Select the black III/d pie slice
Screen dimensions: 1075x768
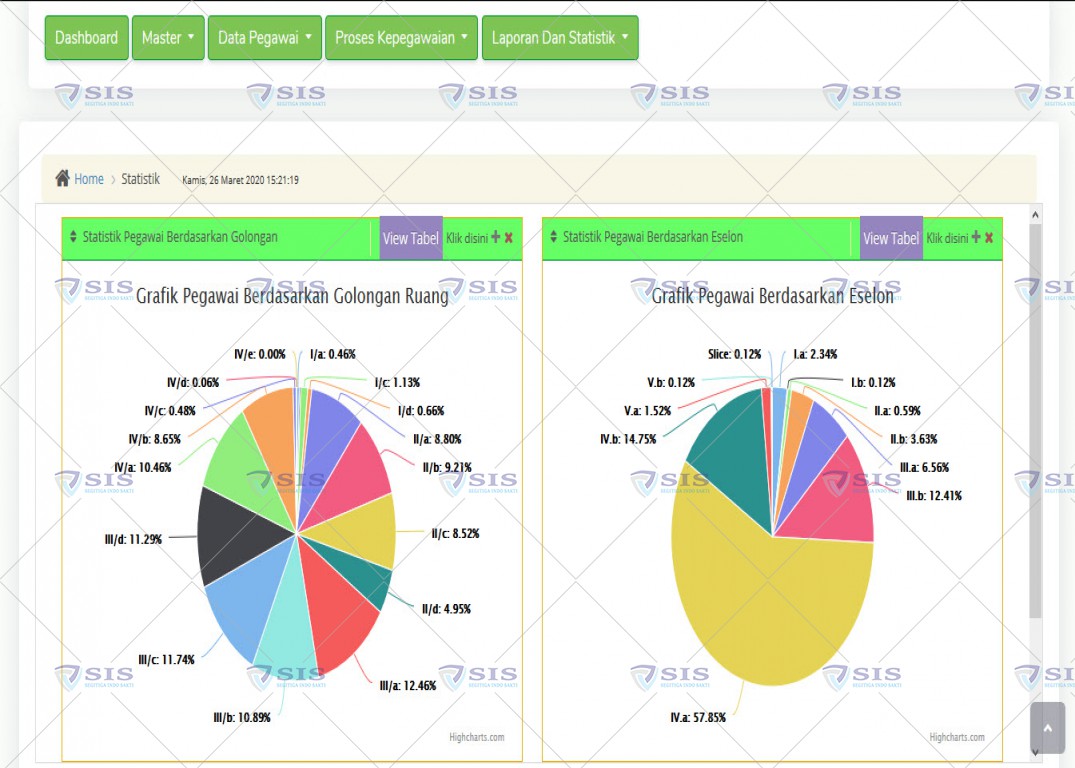point(240,535)
